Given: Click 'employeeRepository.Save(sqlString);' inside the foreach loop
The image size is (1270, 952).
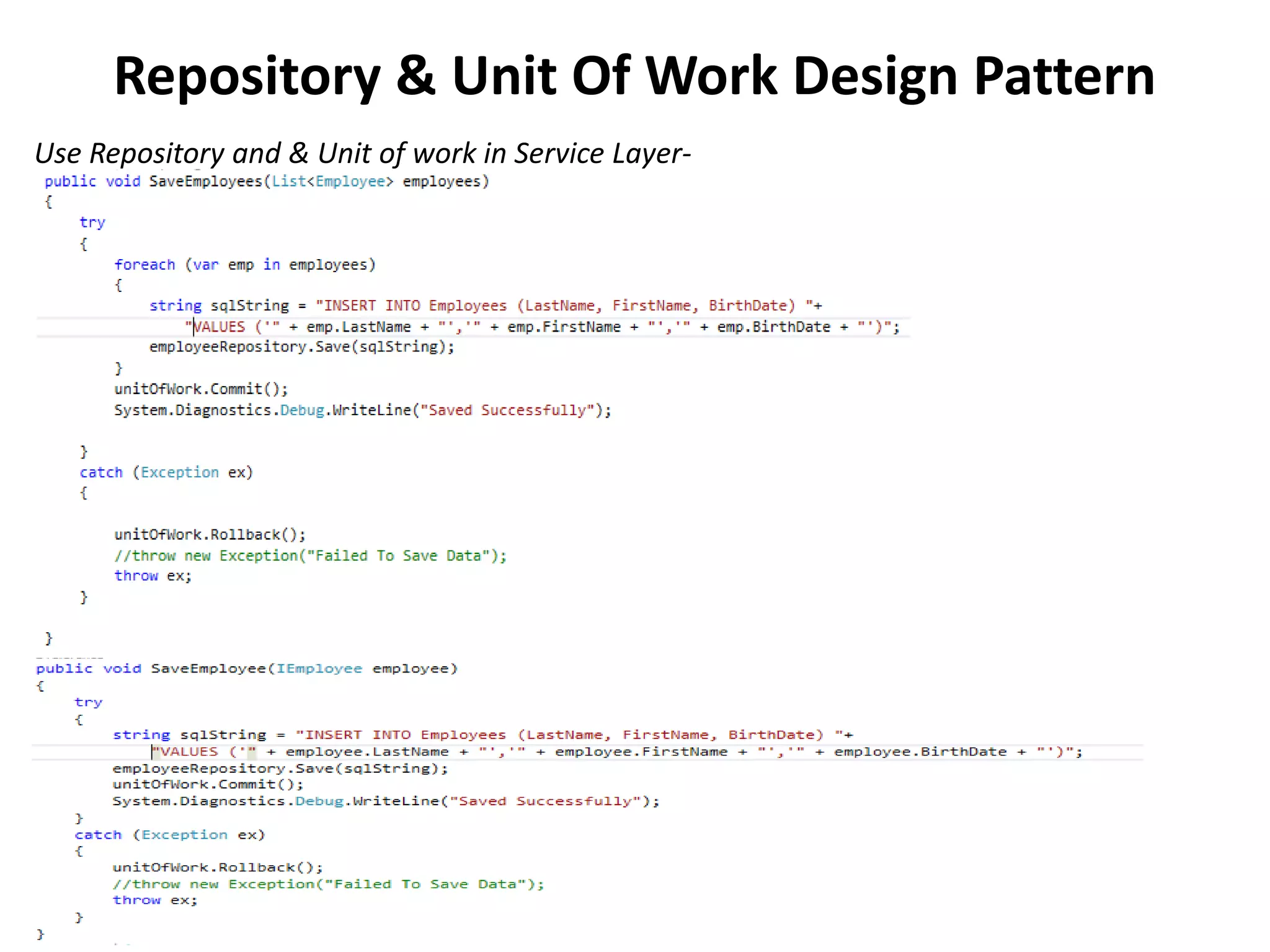Looking at the screenshot, I should [x=302, y=347].
